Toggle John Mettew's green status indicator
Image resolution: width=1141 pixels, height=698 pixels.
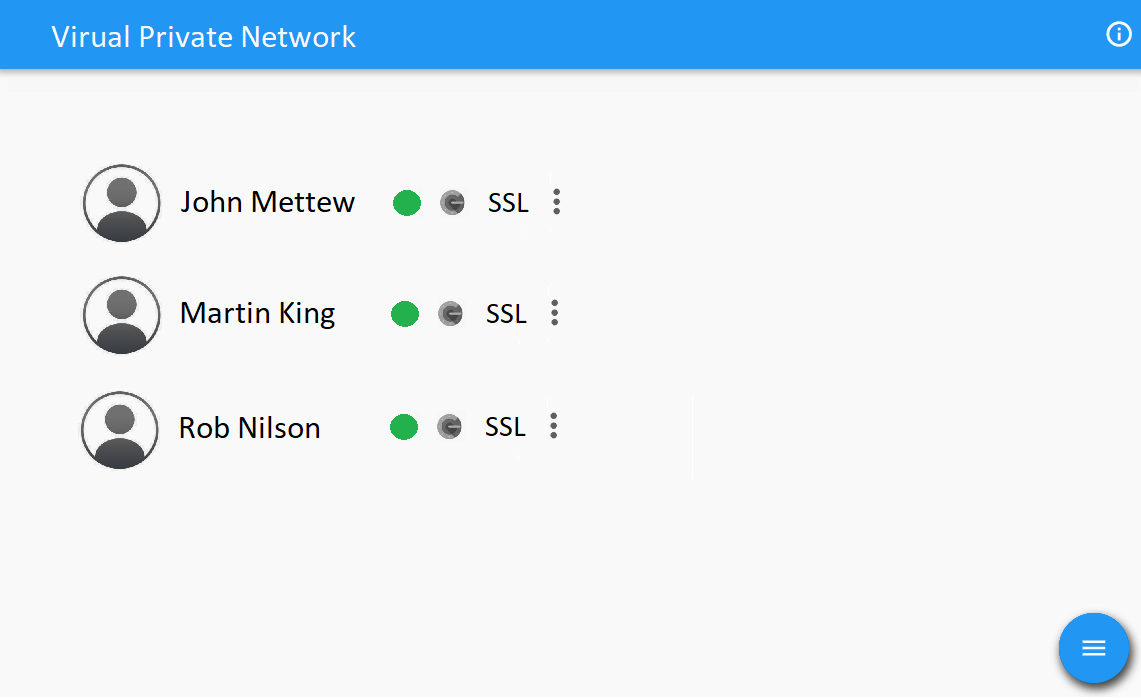[407, 203]
